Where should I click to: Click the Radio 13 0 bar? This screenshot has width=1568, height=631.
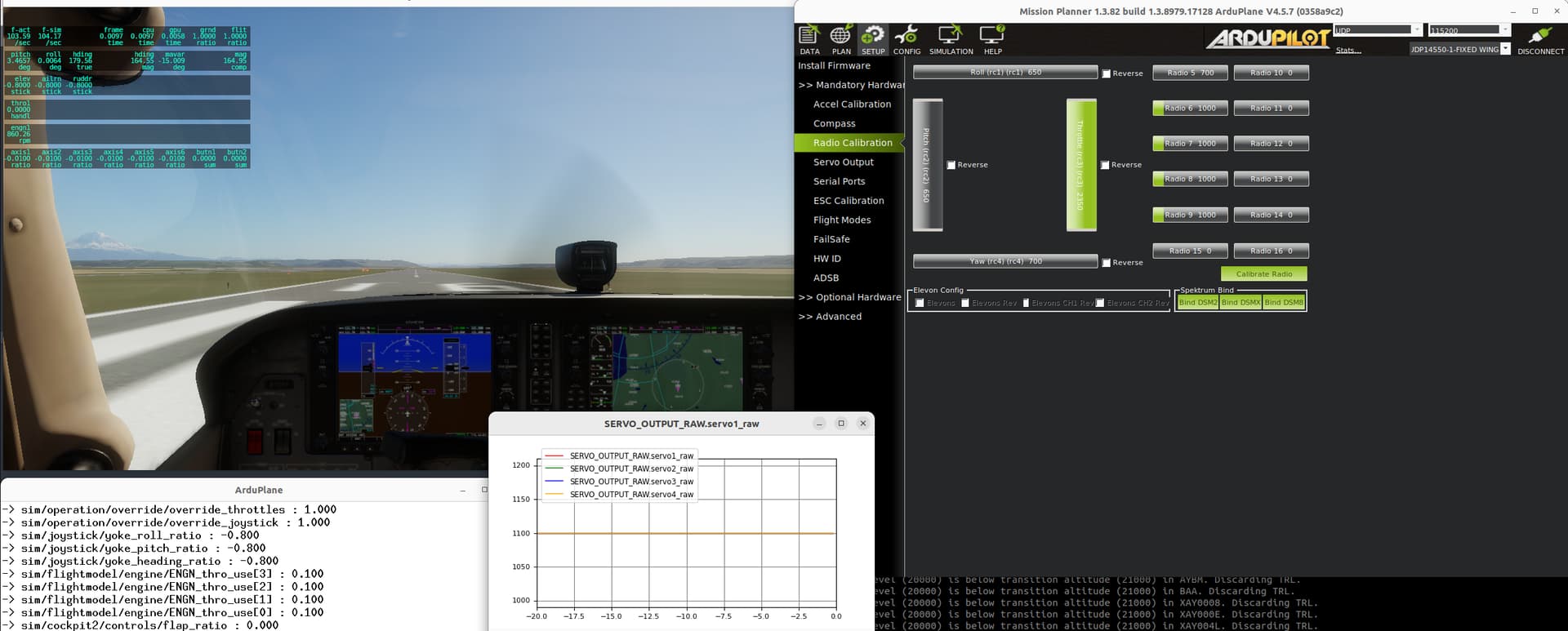[1271, 179]
